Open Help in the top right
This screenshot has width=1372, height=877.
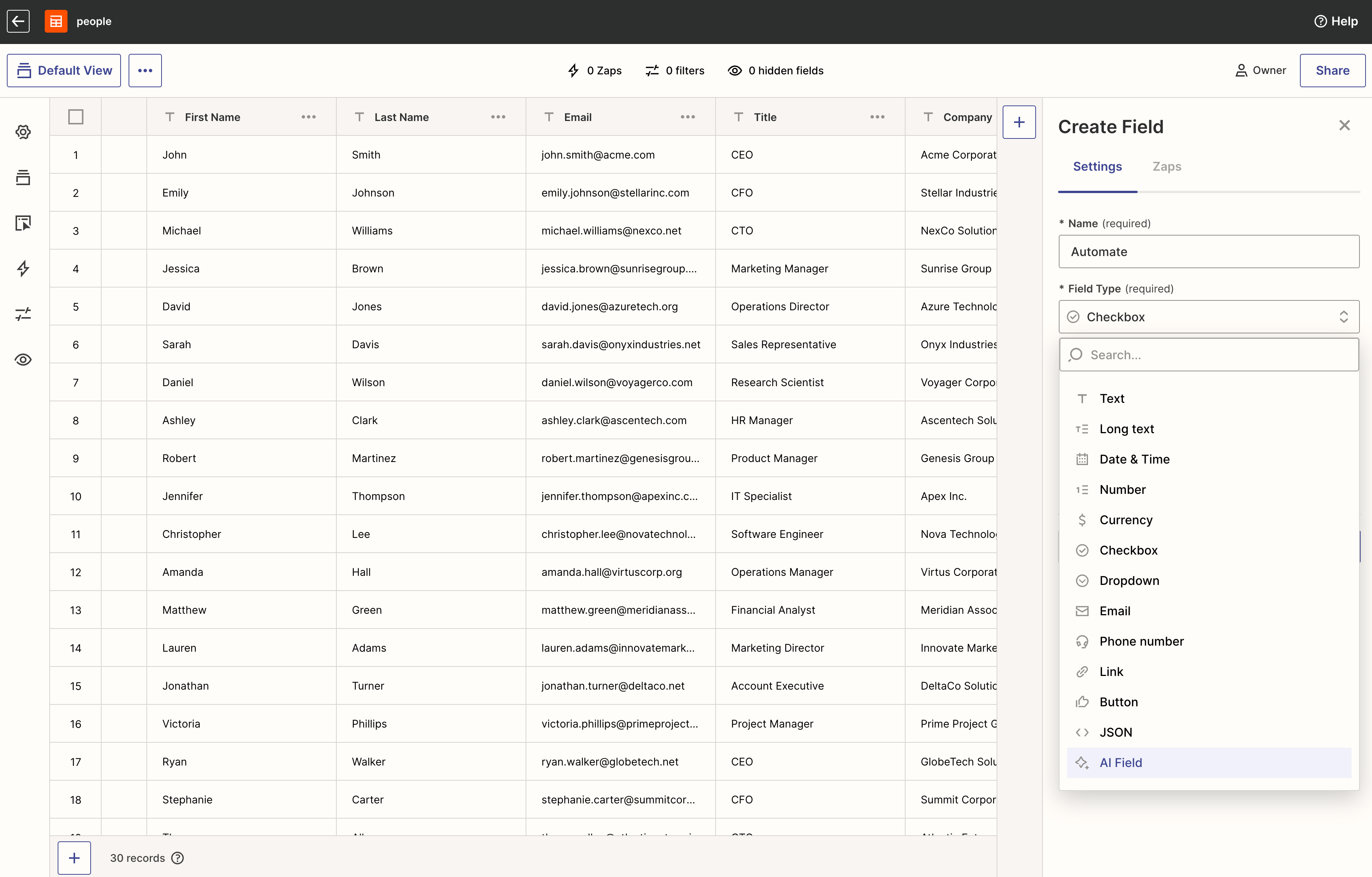(x=1337, y=21)
